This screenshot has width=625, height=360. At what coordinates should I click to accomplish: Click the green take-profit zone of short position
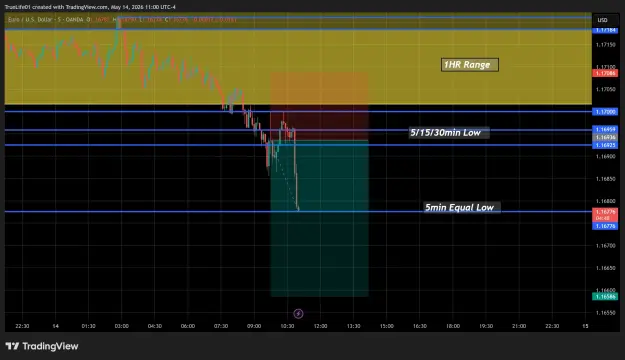click(319, 218)
